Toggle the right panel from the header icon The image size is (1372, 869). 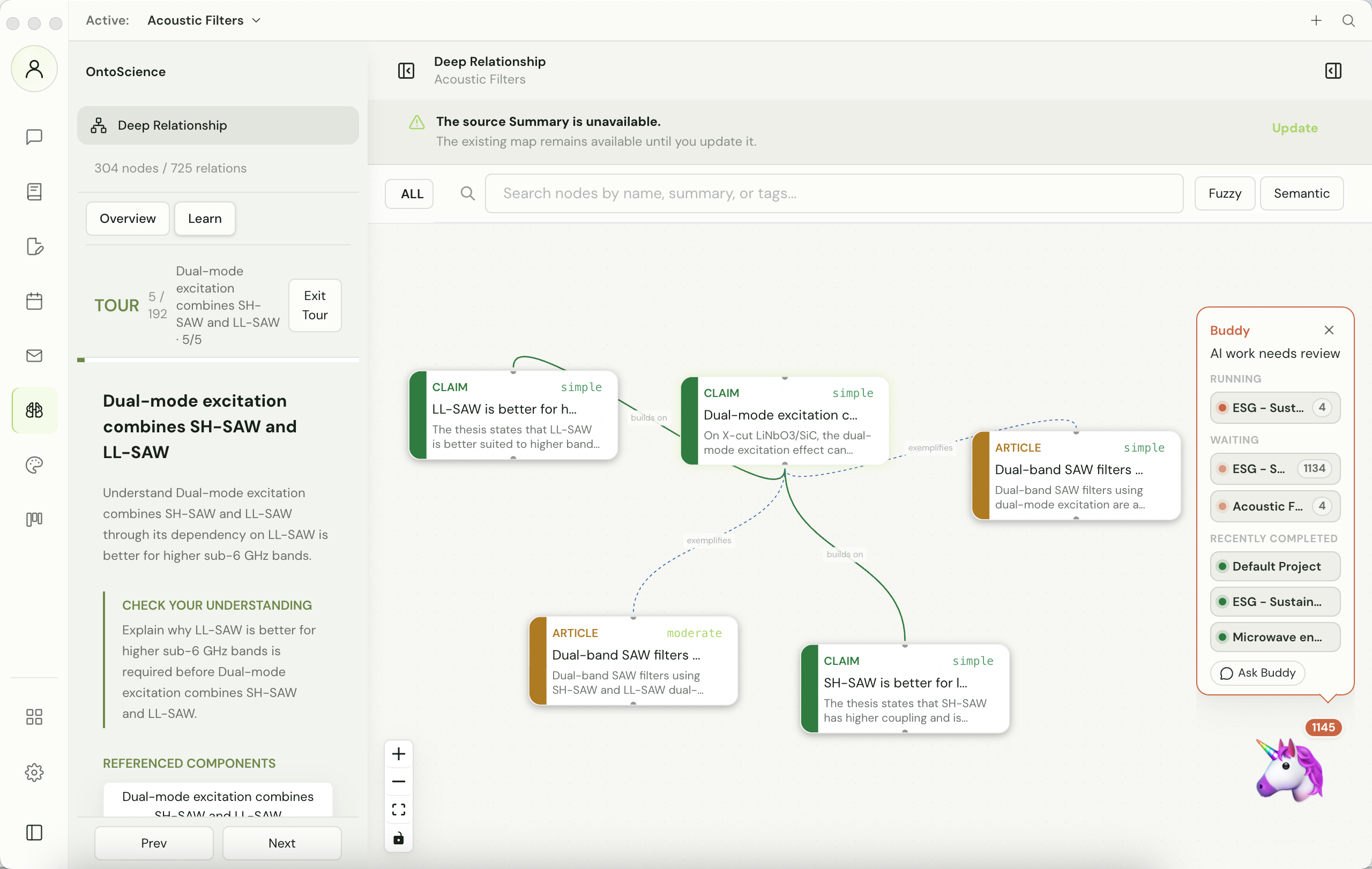point(1333,71)
